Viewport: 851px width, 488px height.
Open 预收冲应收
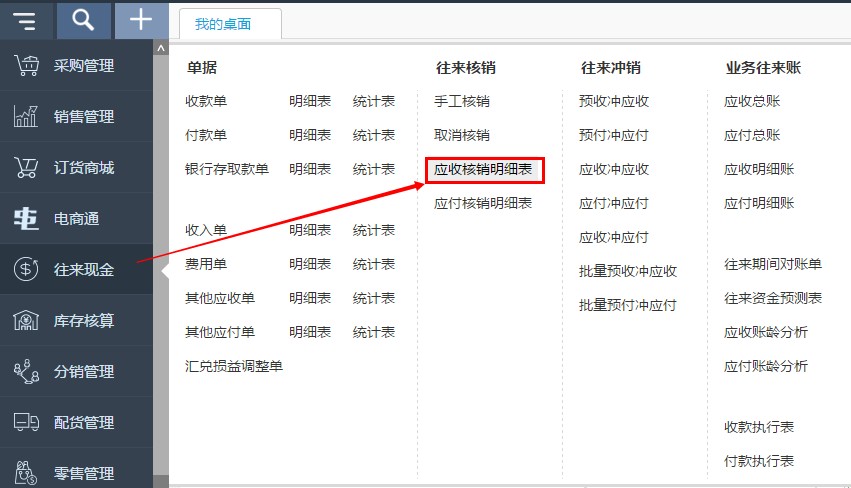coord(614,102)
